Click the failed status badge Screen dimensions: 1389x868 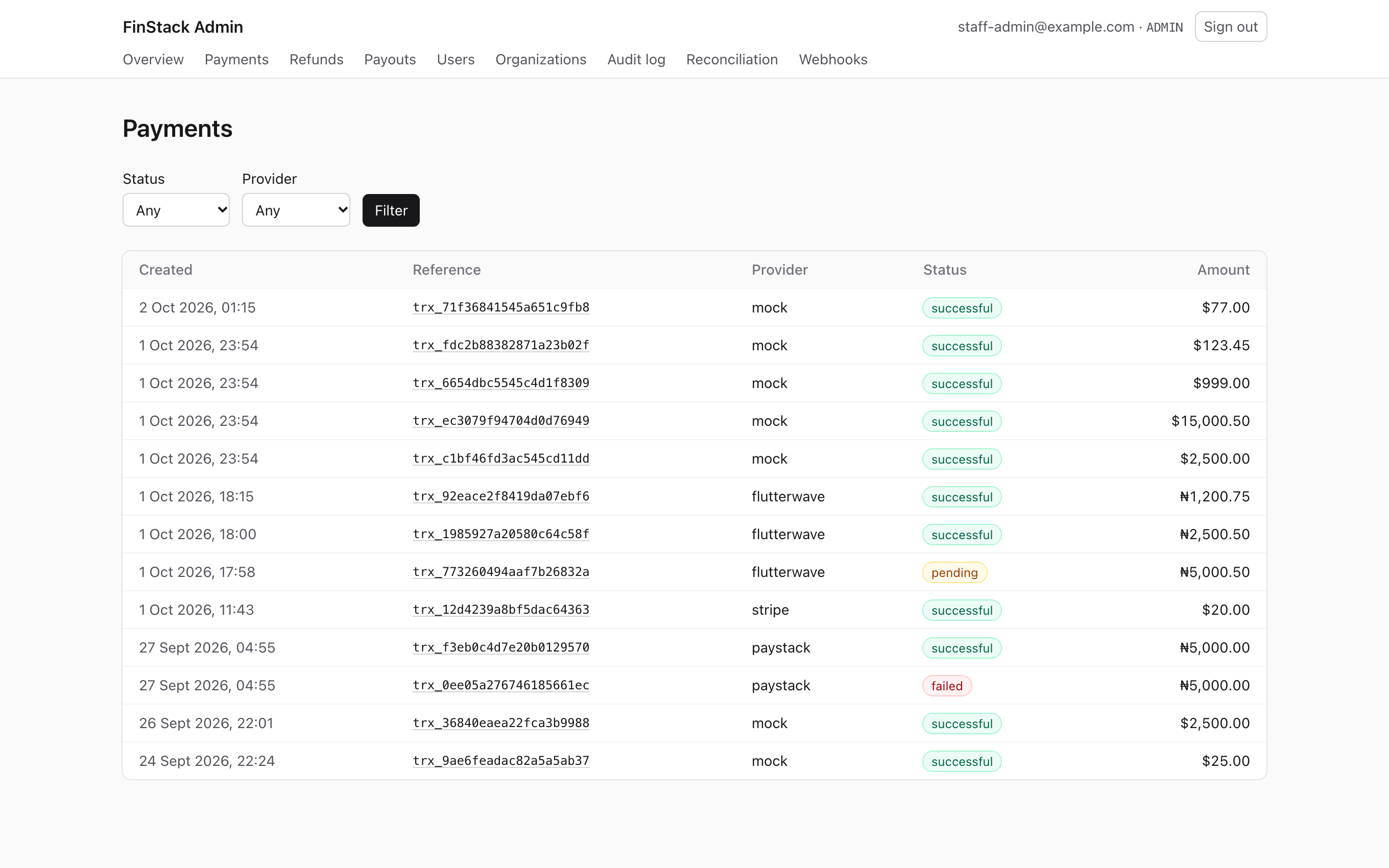click(947, 686)
